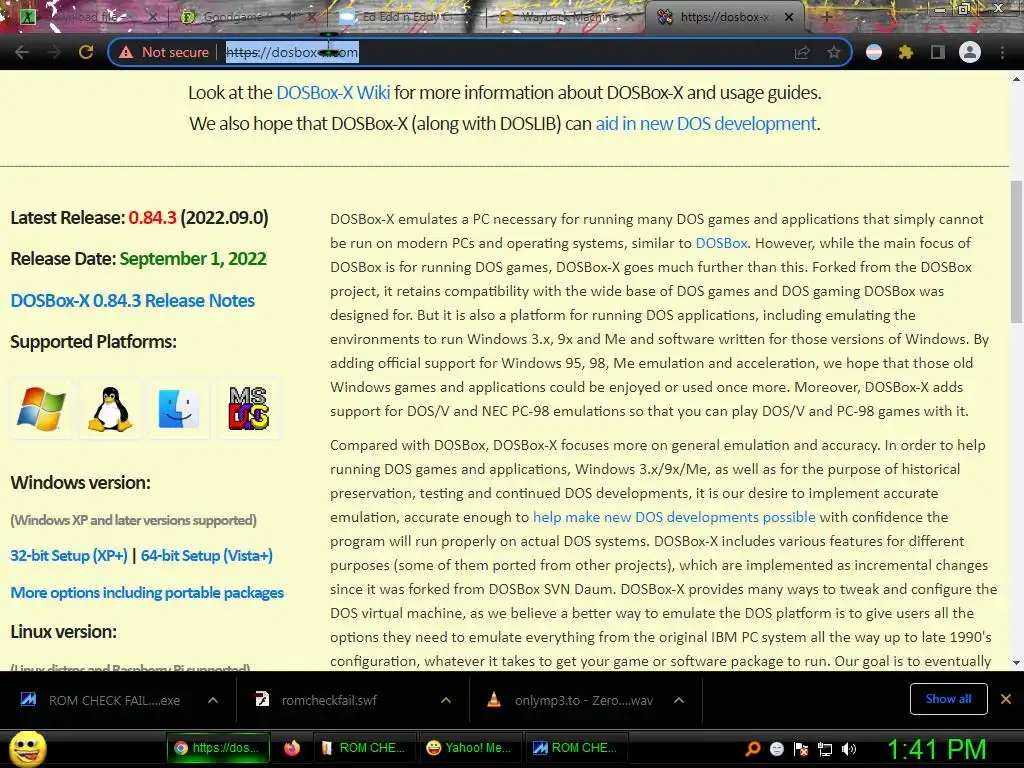Screen dimensions: 1024x768
Task: Open the flag-colored extension icon
Action: (874, 52)
